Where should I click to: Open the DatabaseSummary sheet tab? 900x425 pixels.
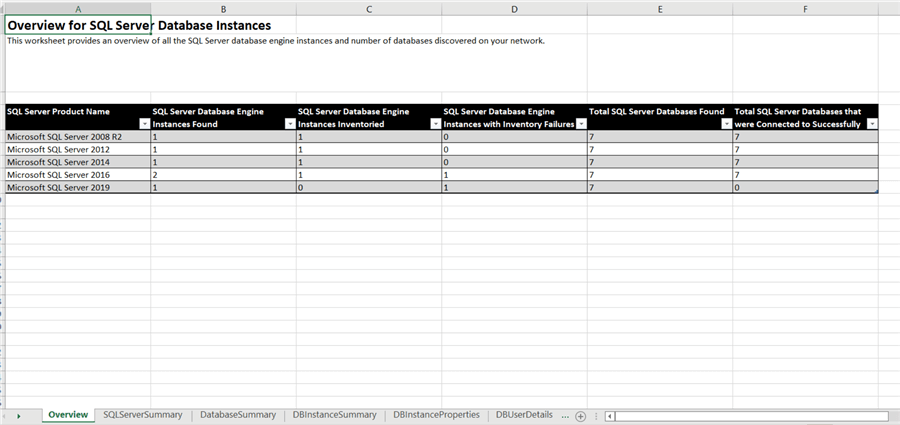click(x=238, y=415)
